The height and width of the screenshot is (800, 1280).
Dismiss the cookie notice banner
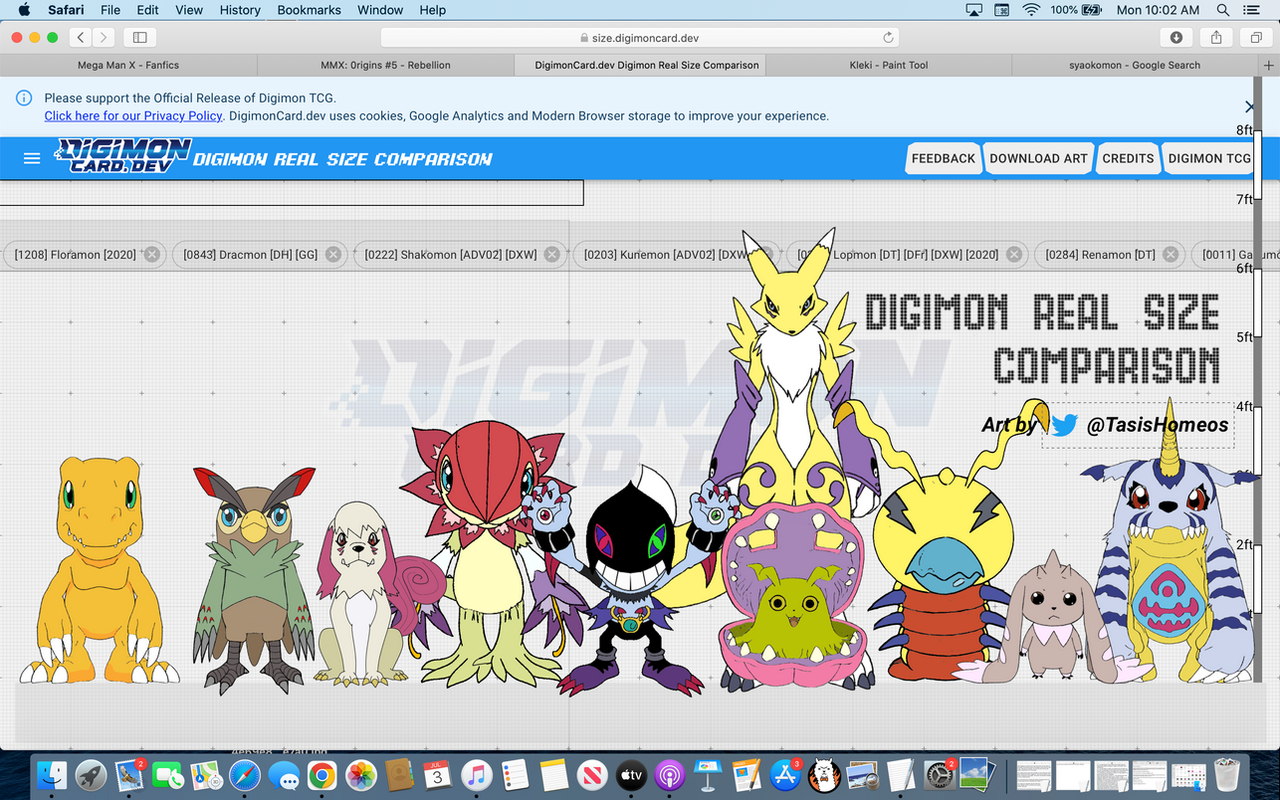1250,106
